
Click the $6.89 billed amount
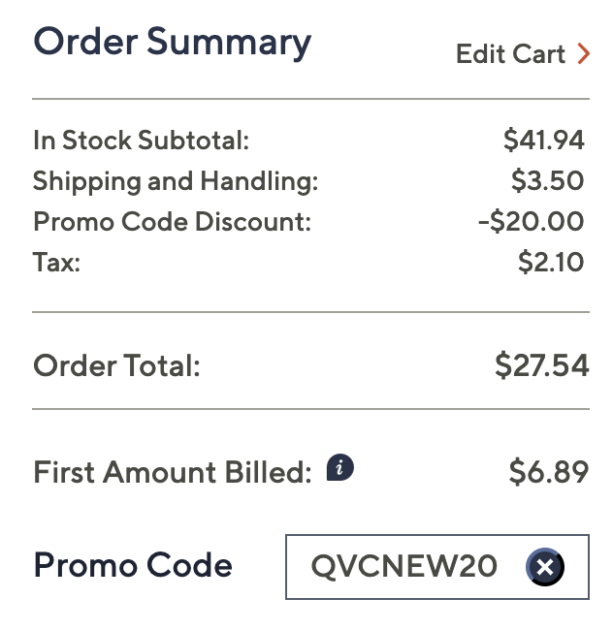coord(548,472)
